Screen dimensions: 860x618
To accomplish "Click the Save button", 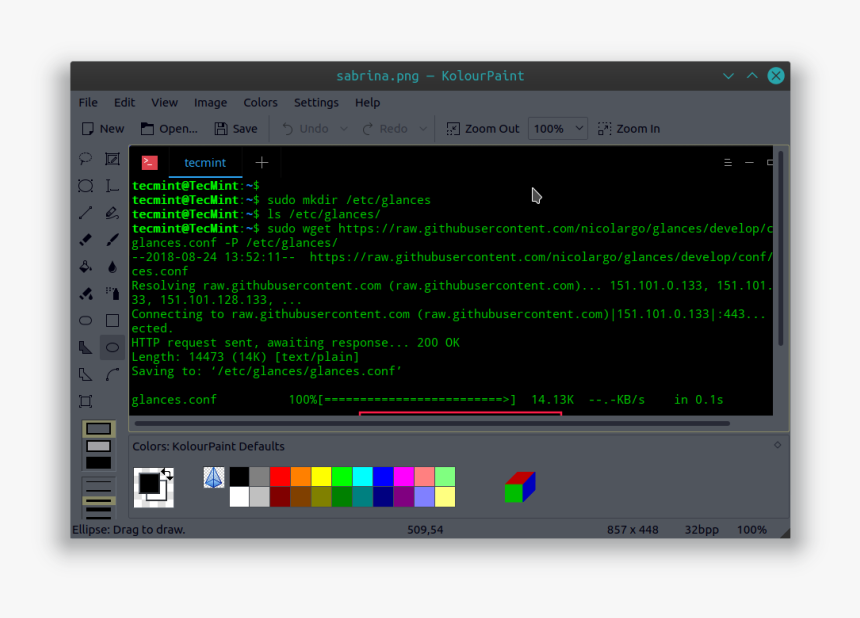I will 235,128.
